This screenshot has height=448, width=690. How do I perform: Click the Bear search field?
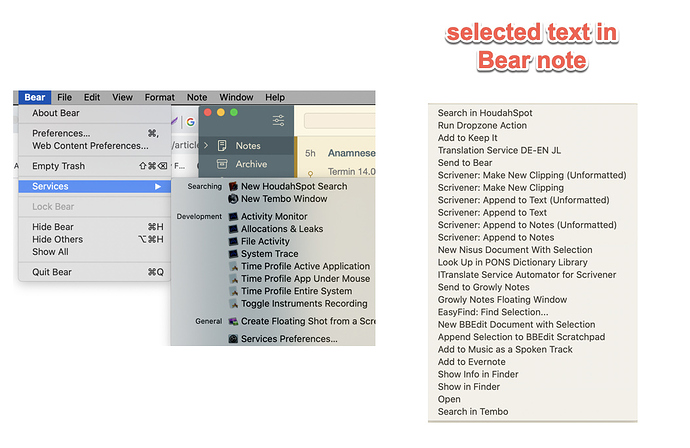pos(339,121)
